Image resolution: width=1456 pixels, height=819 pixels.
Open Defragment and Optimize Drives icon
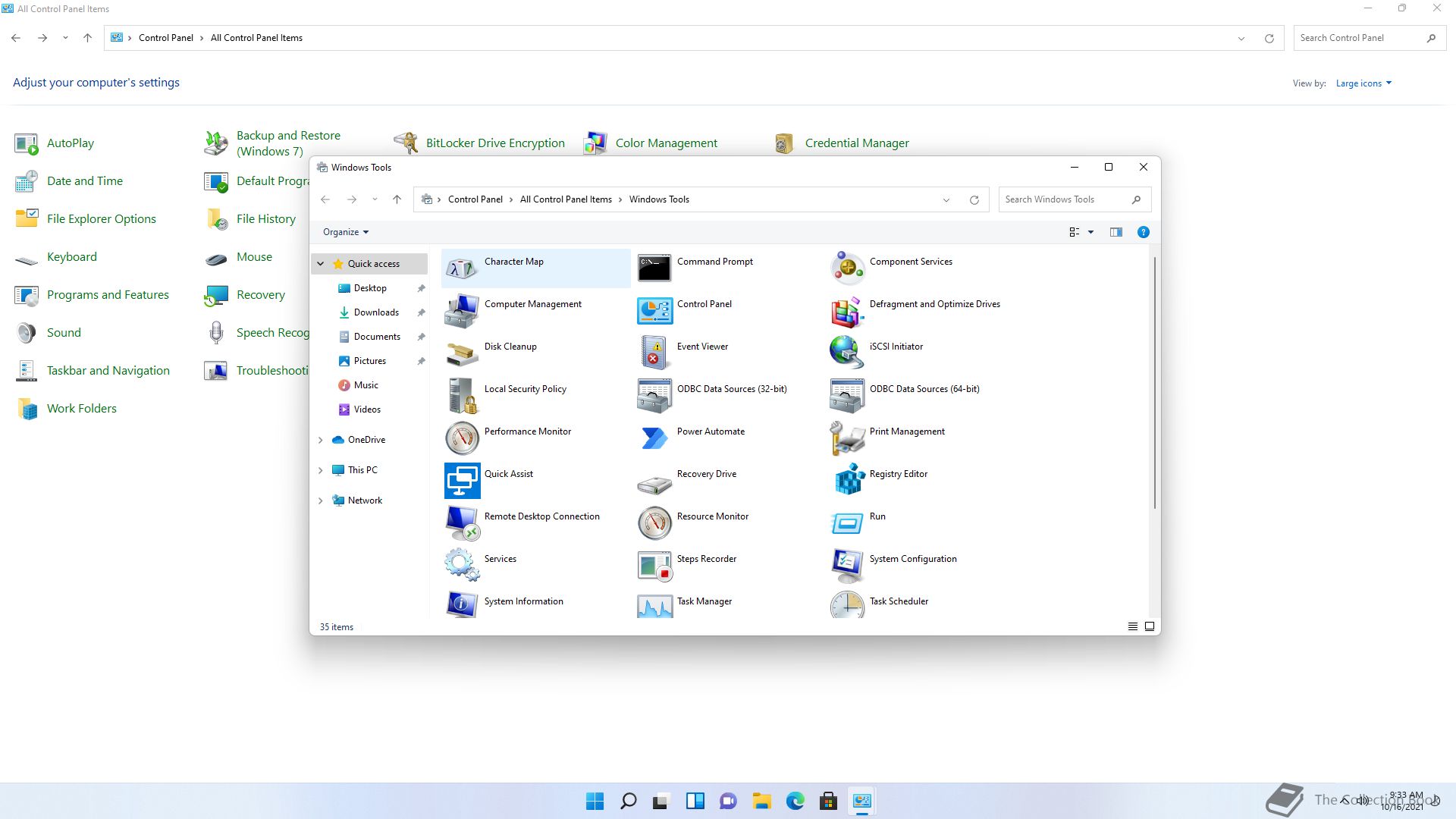[847, 310]
